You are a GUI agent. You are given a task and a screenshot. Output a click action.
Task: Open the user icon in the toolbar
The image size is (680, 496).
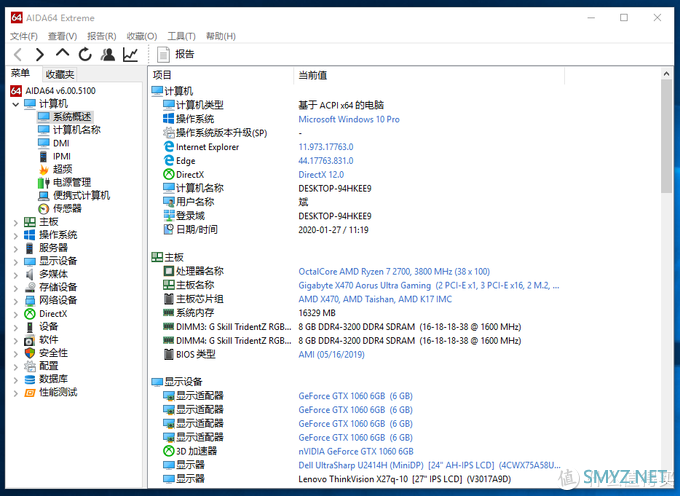(x=108, y=54)
